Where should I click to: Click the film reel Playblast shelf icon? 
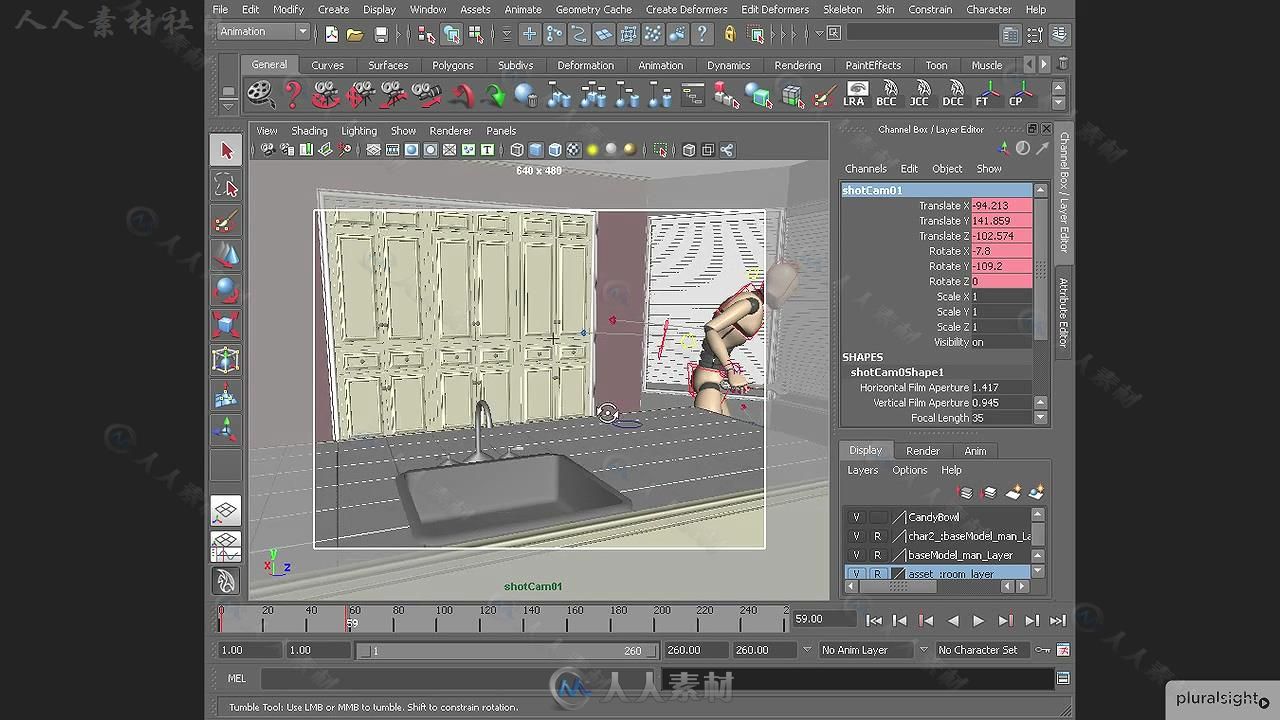(260, 95)
